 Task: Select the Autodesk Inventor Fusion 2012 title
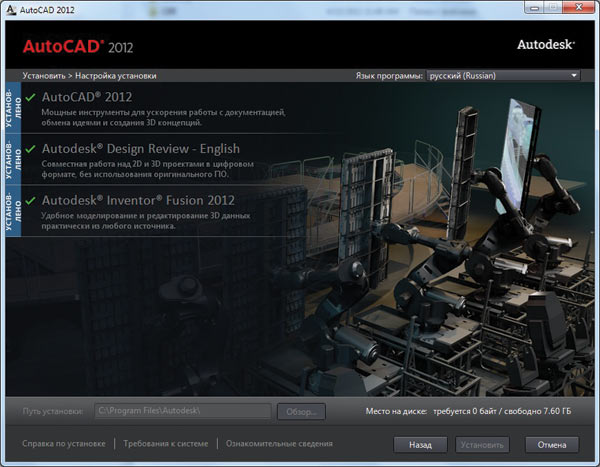[x=138, y=200]
